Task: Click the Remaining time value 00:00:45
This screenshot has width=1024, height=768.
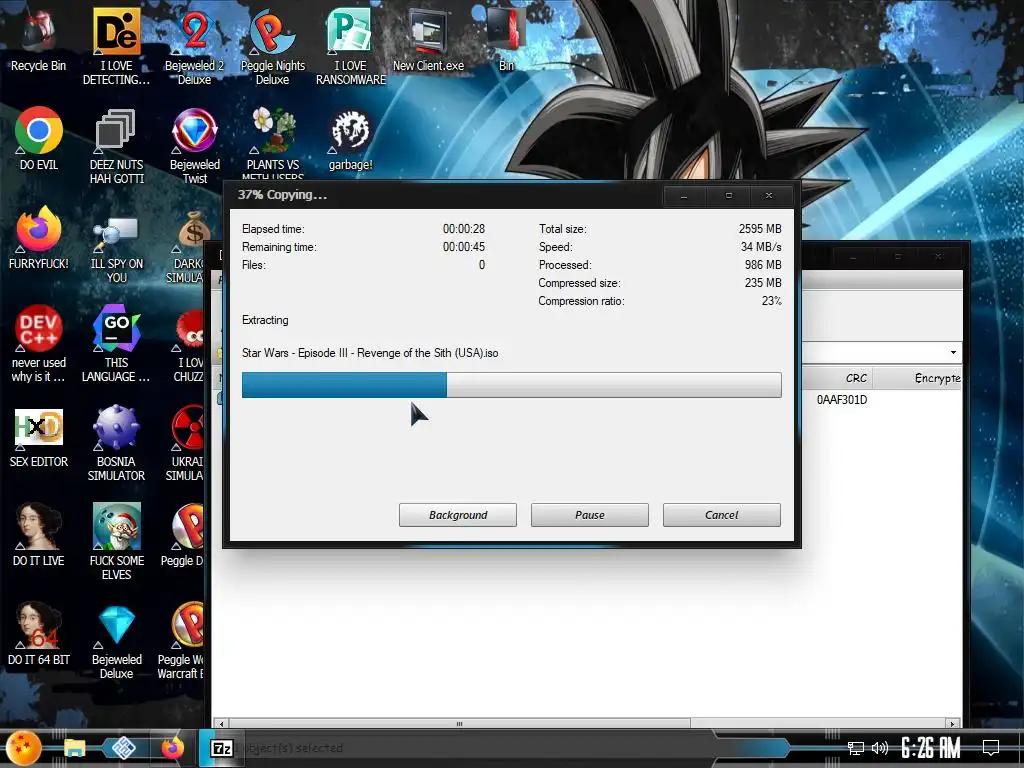Action: pos(464,247)
